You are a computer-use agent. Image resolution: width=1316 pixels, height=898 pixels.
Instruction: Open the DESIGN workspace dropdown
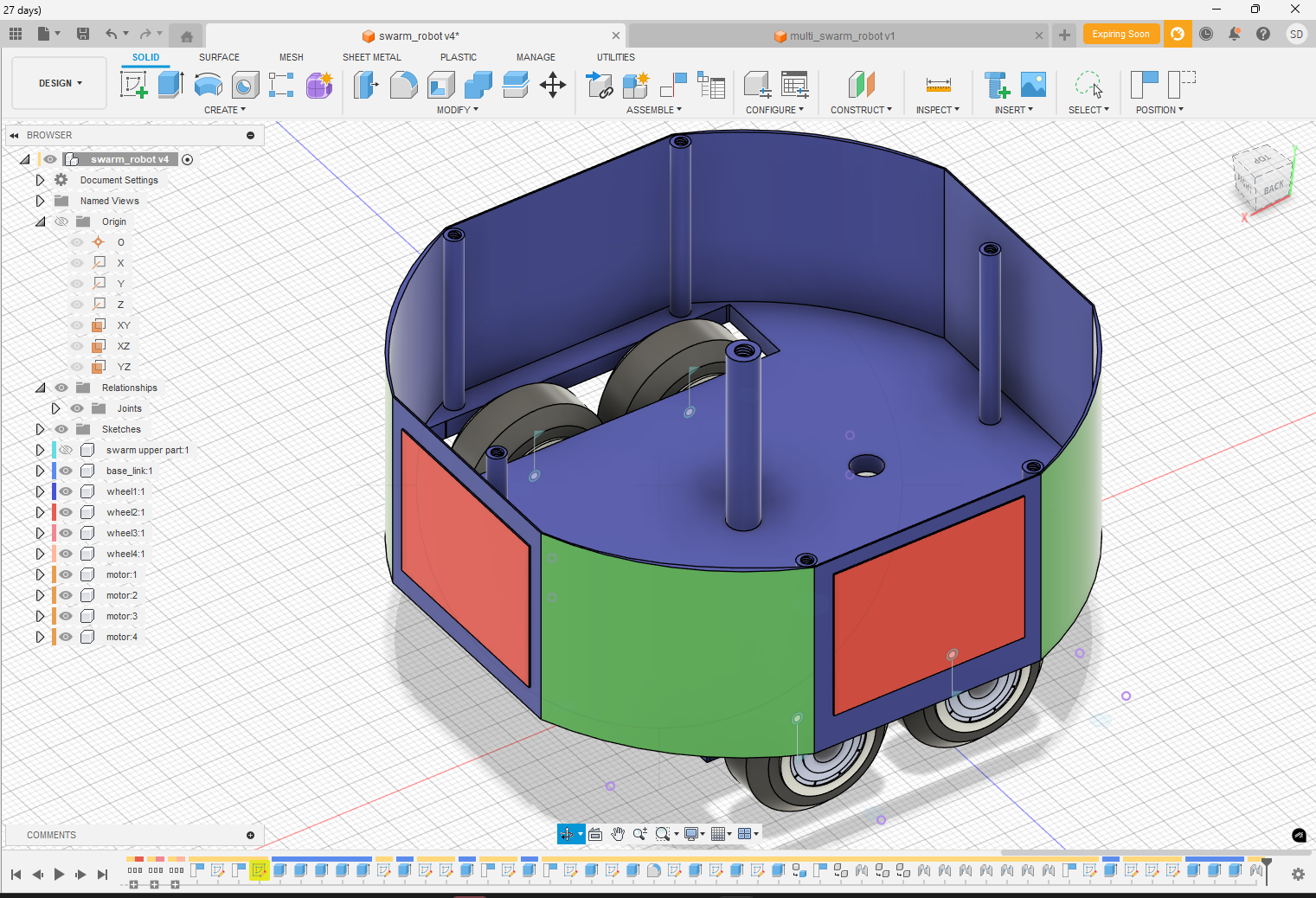(x=60, y=83)
